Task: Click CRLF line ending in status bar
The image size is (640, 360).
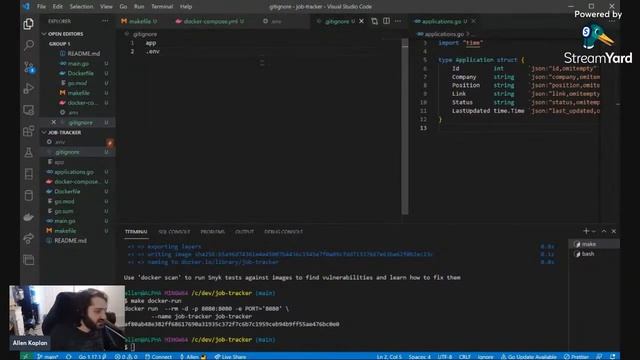Action: click(x=464, y=356)
